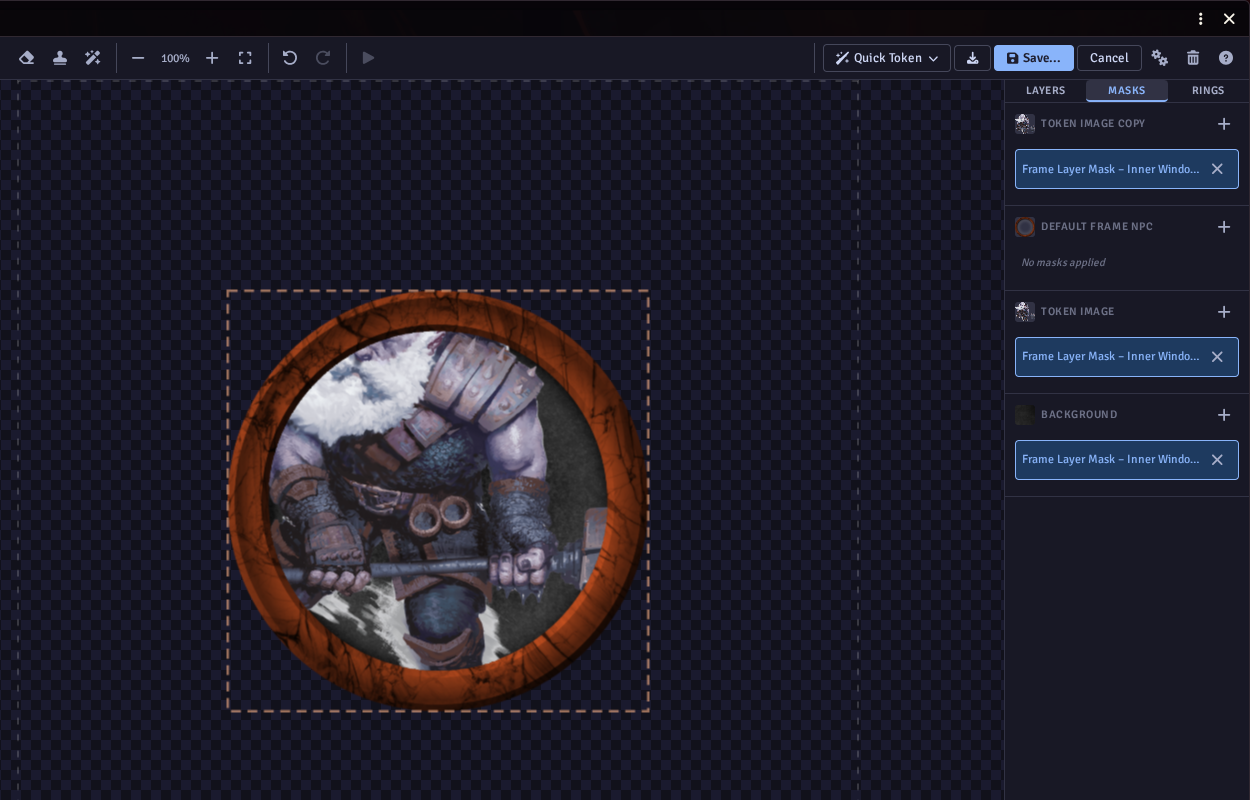Click the fit-to-screen icon
This screenshot has width=1250, height=800.
coord(245,58)
